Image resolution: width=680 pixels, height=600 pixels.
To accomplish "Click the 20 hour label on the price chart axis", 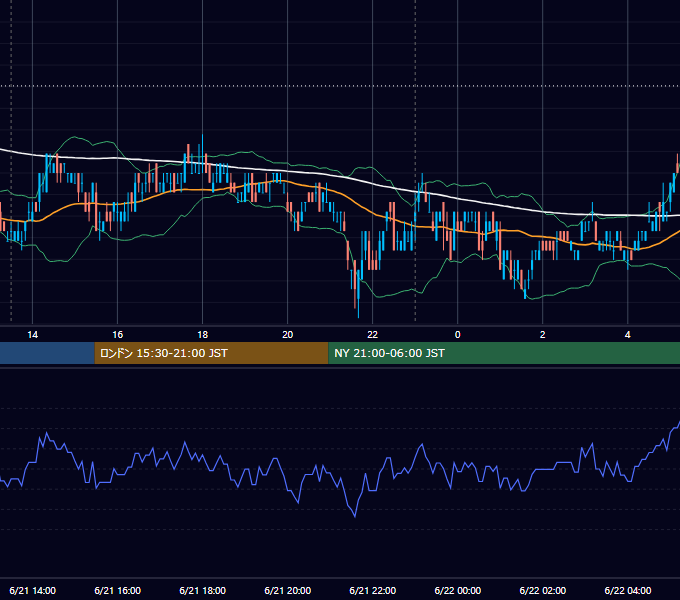I will tap(288, 335).
